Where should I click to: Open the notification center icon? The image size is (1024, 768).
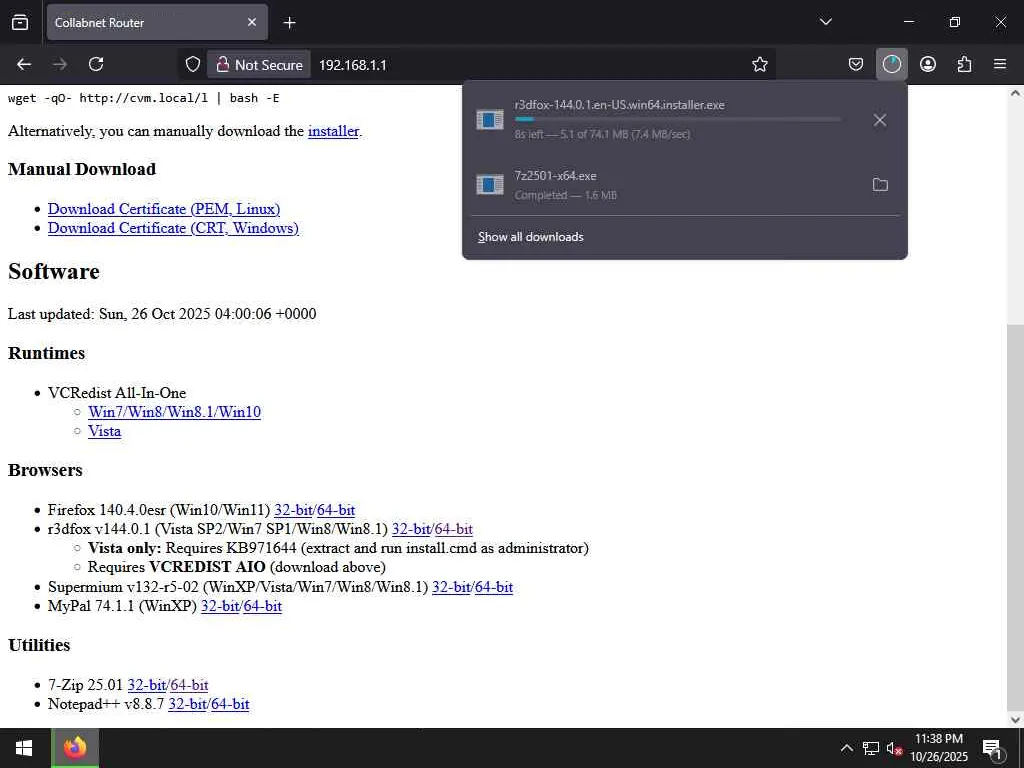tap(993, 748)
